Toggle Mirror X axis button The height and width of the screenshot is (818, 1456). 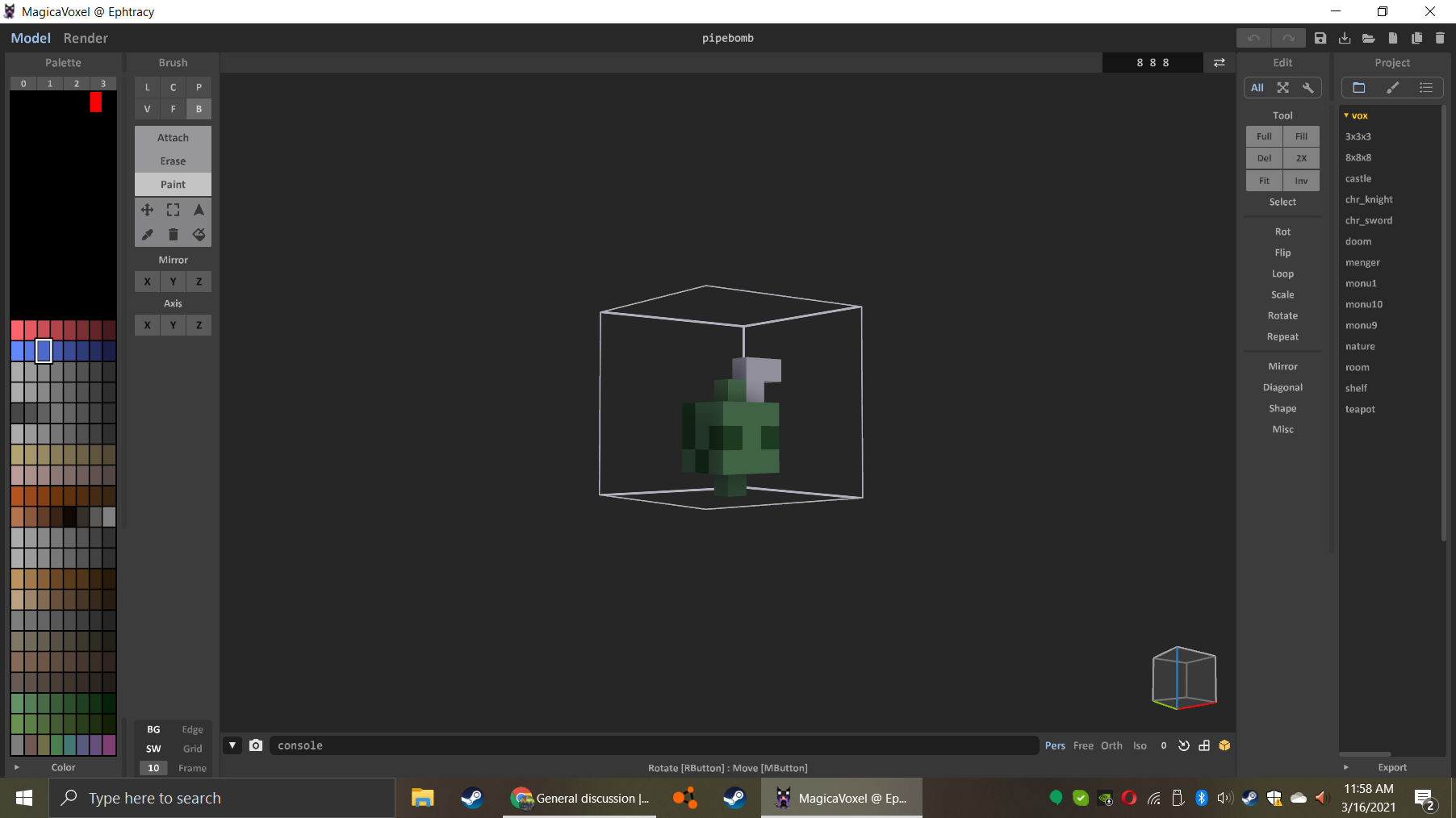coord(147,282)
